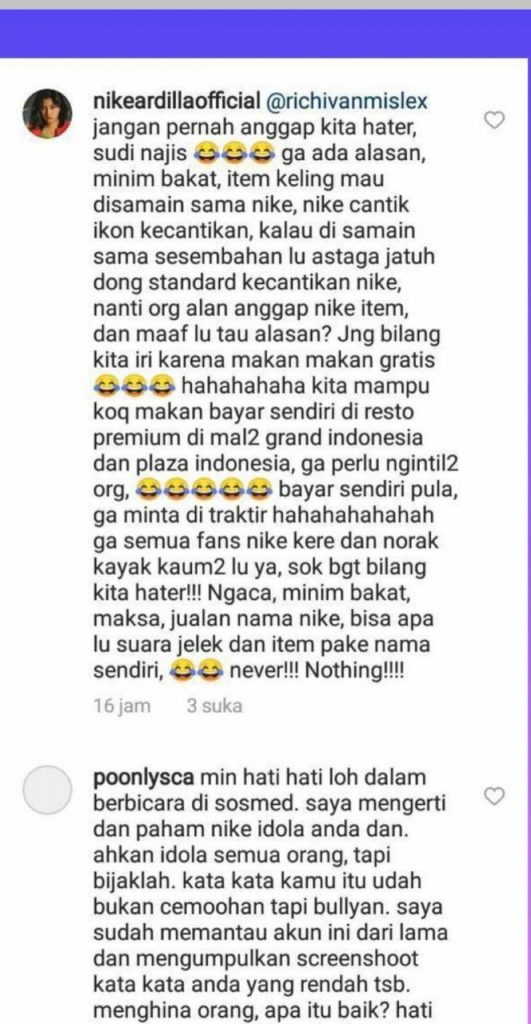Open poonlysca's blank profile avatar

point(46,790)
